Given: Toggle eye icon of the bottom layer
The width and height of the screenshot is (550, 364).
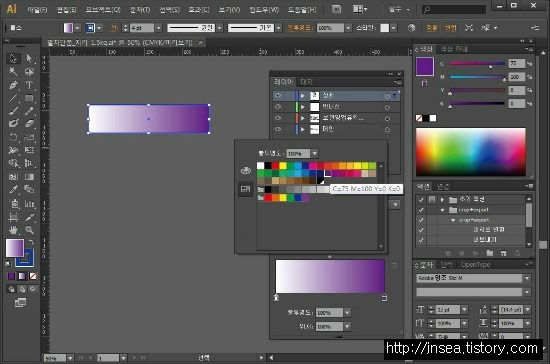Looking at the screenshot, I should [278, 129].
